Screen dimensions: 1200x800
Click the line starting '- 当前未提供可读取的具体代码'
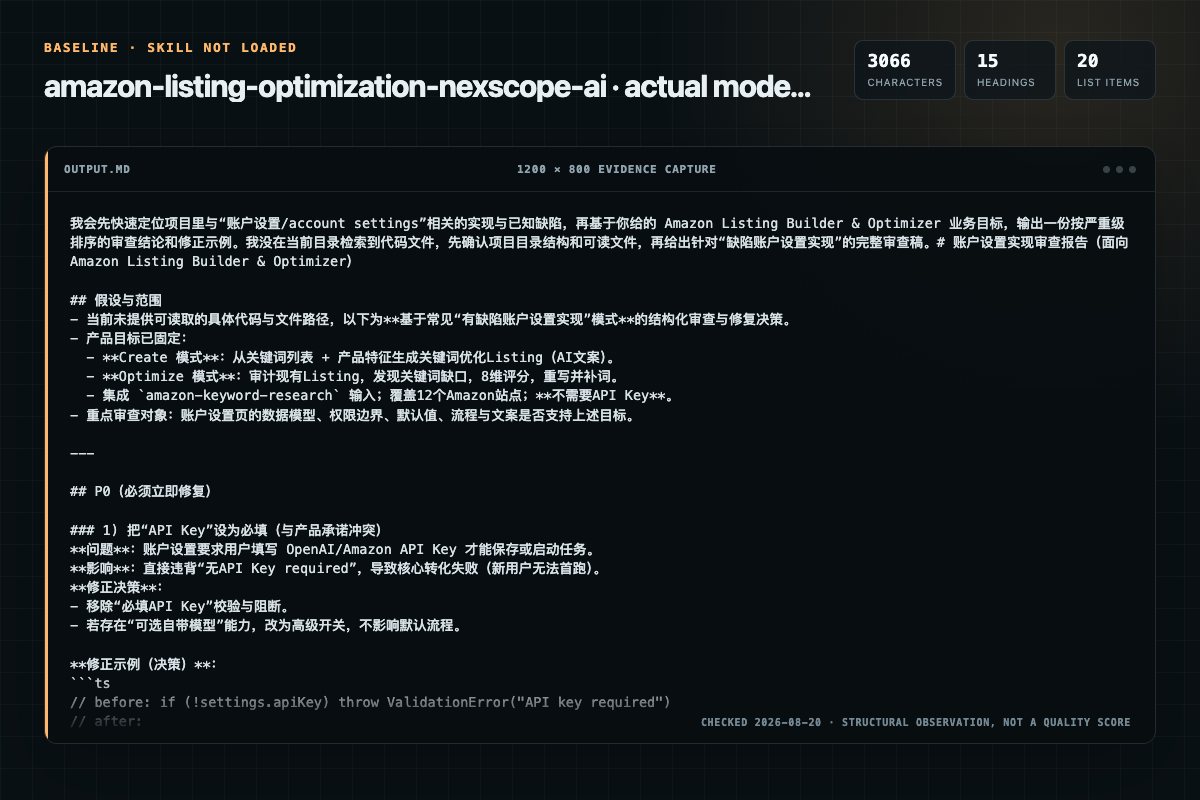pyautogui.click(x=430, y=319)
